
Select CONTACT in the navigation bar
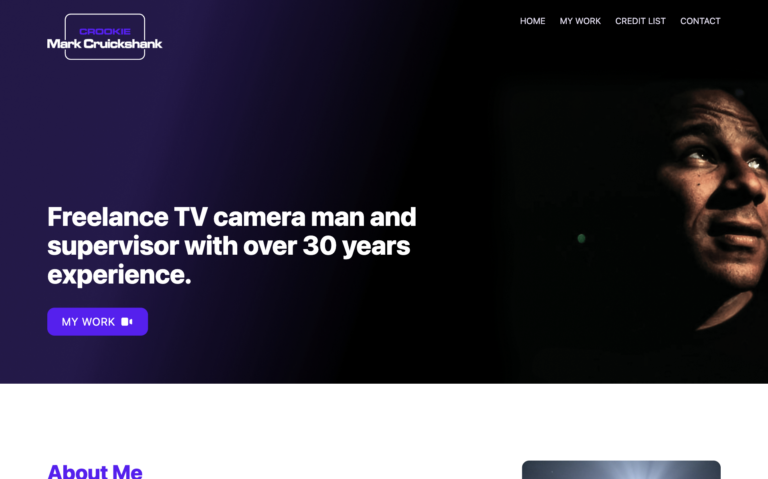coord(700,21)
